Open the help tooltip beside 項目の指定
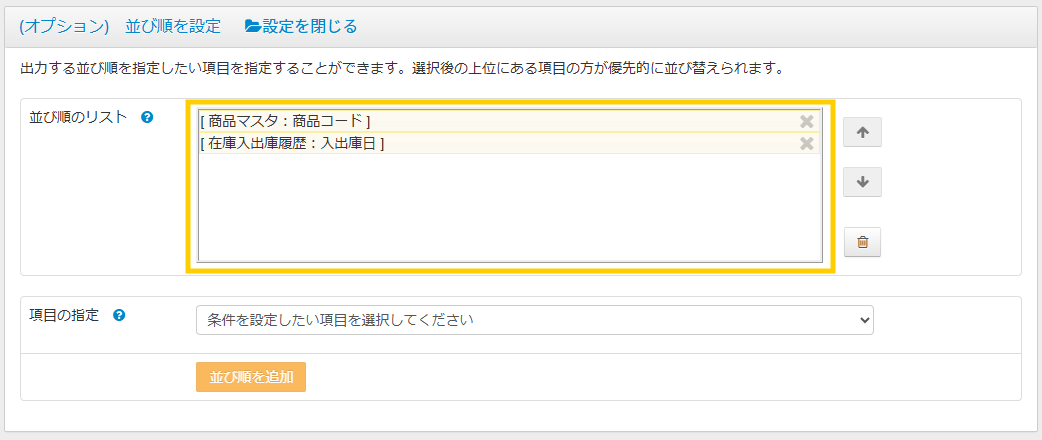Viewport: 1042px width, 440px height. point(119,315)
